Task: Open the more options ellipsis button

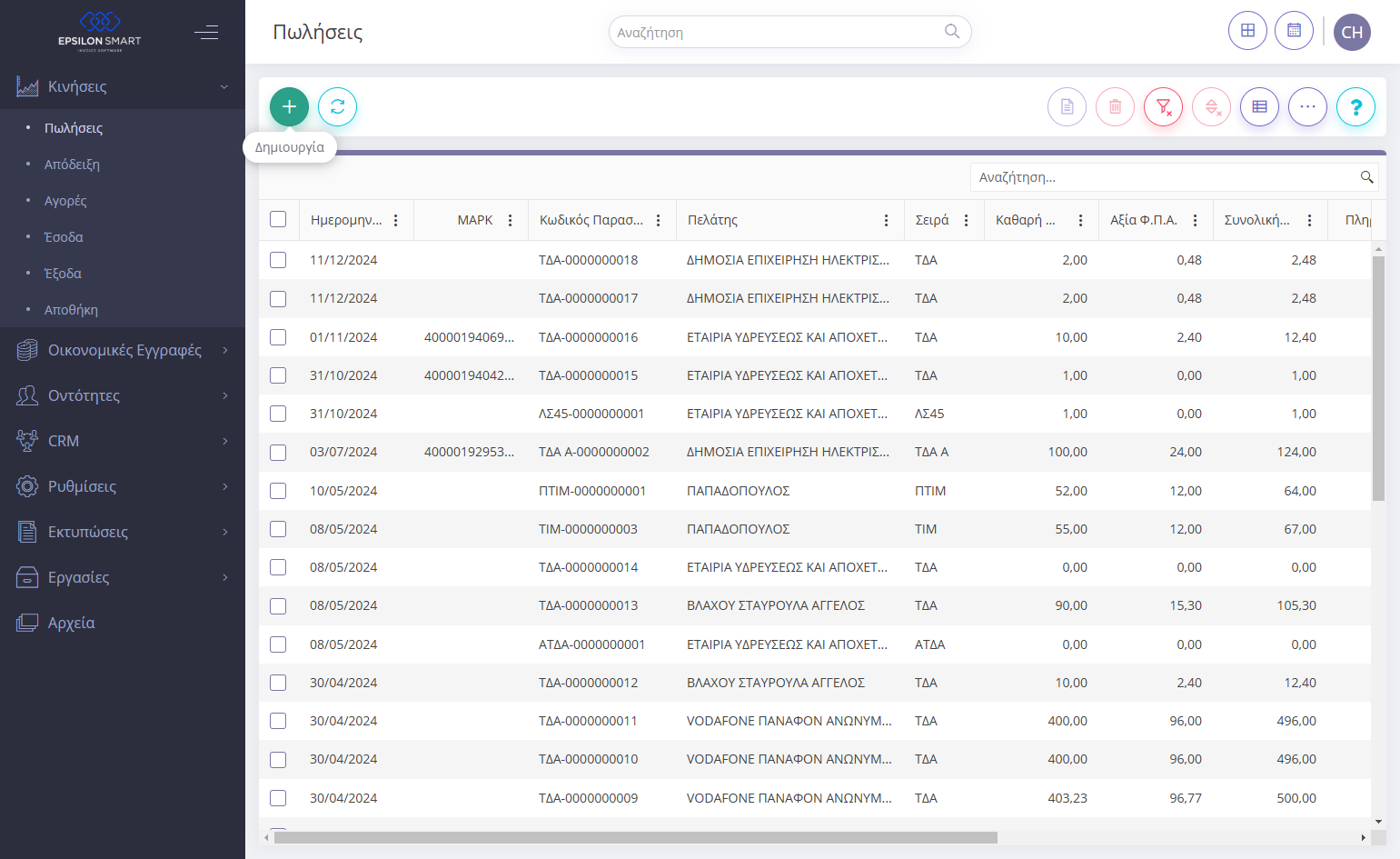Action: (1307, 107)
